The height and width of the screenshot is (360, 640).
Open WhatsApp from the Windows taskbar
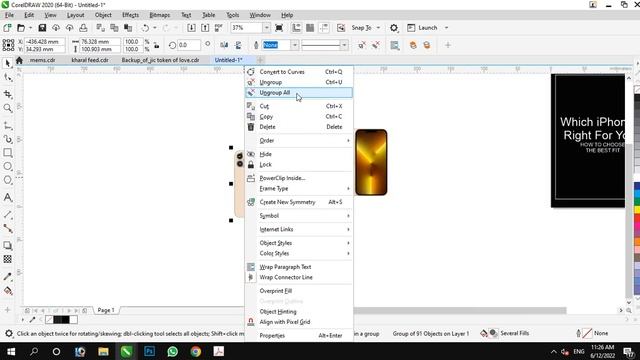173,351
